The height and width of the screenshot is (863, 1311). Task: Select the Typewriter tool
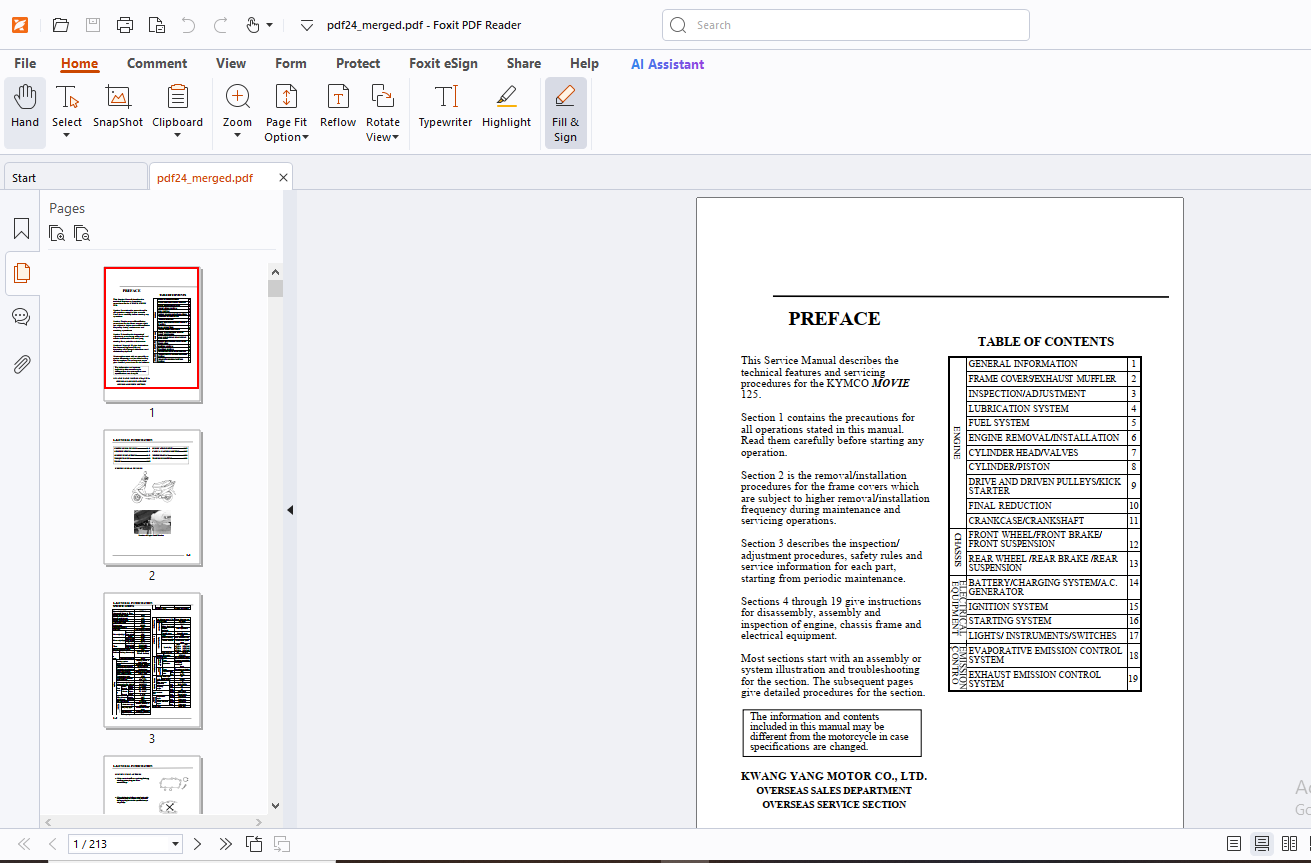coord(445,106)
